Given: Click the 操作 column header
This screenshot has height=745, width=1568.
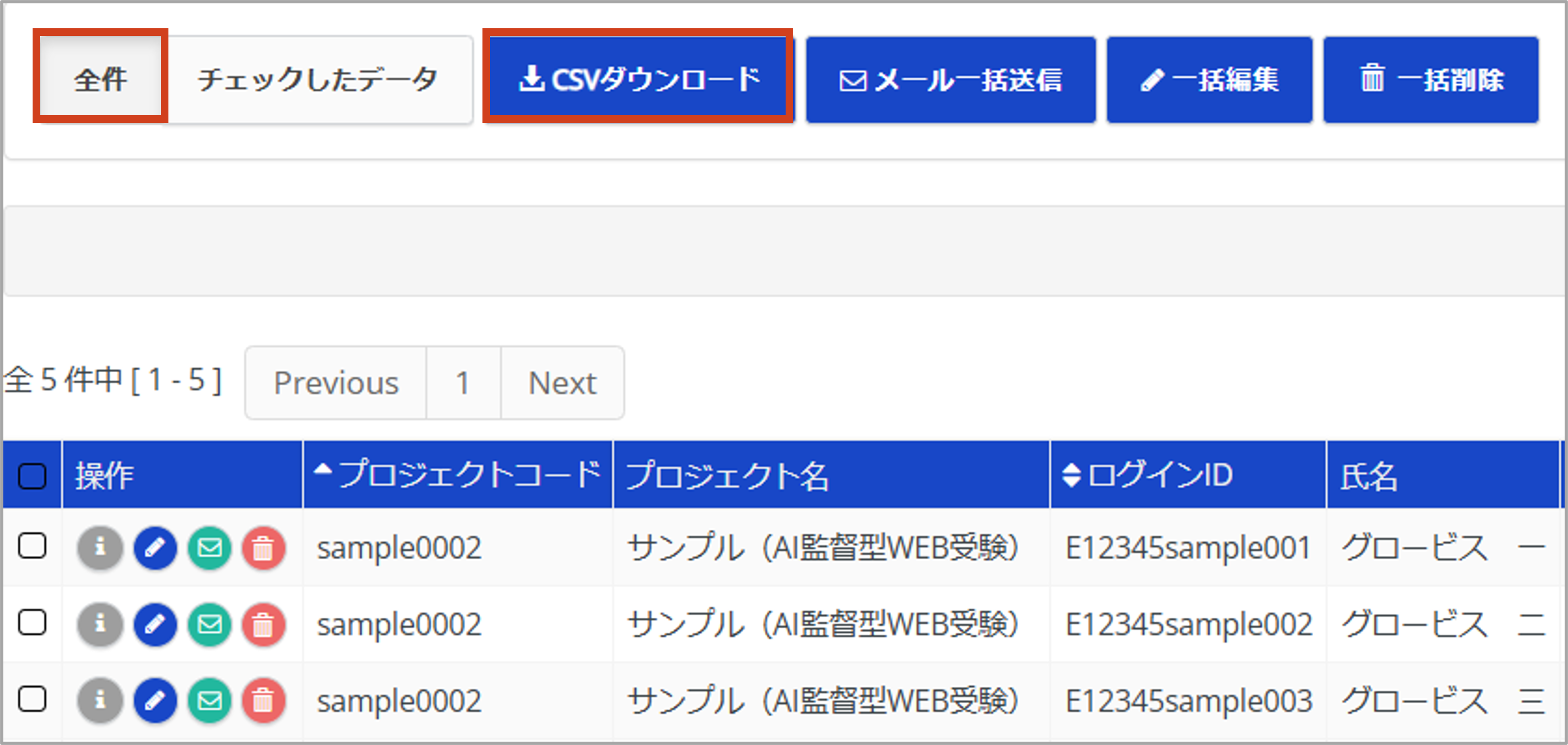Looking at the screenshot, I should [x=182, y=475].
